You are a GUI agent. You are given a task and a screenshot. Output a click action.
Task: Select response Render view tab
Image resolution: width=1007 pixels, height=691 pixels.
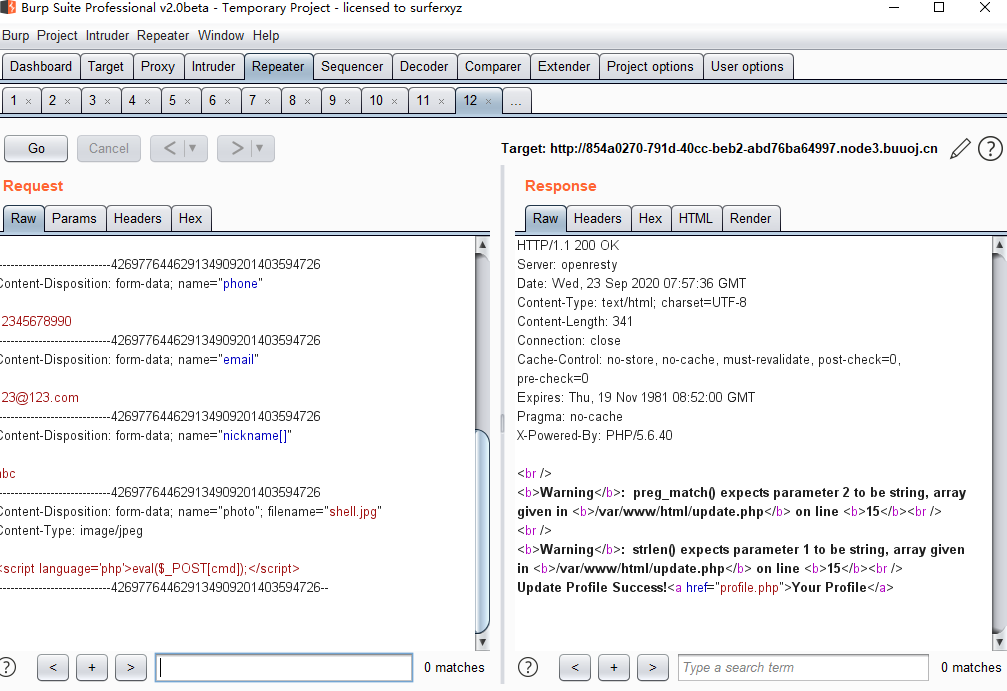[x=751, y=218]
